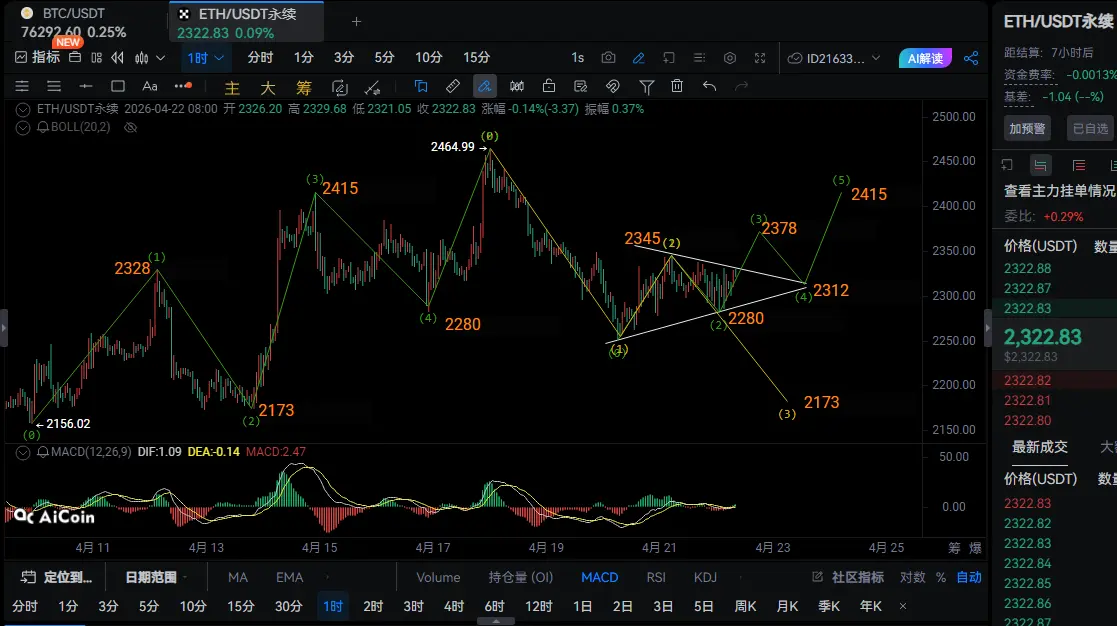1117x626 pixels.
Task: Toggle the RSI sub-indicator
Action: (x=656, y=578)
